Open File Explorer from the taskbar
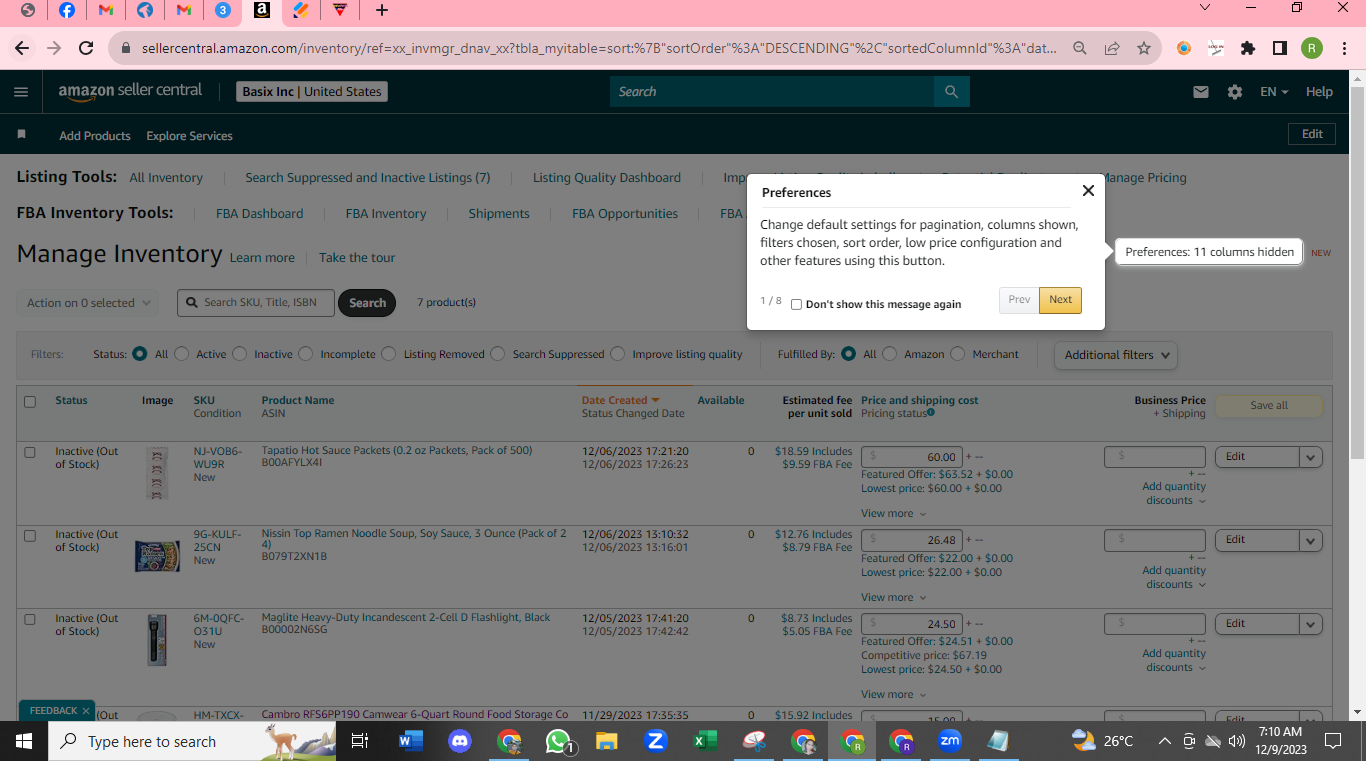Screen dimensions: 1366x761 [x=607, y=741]
